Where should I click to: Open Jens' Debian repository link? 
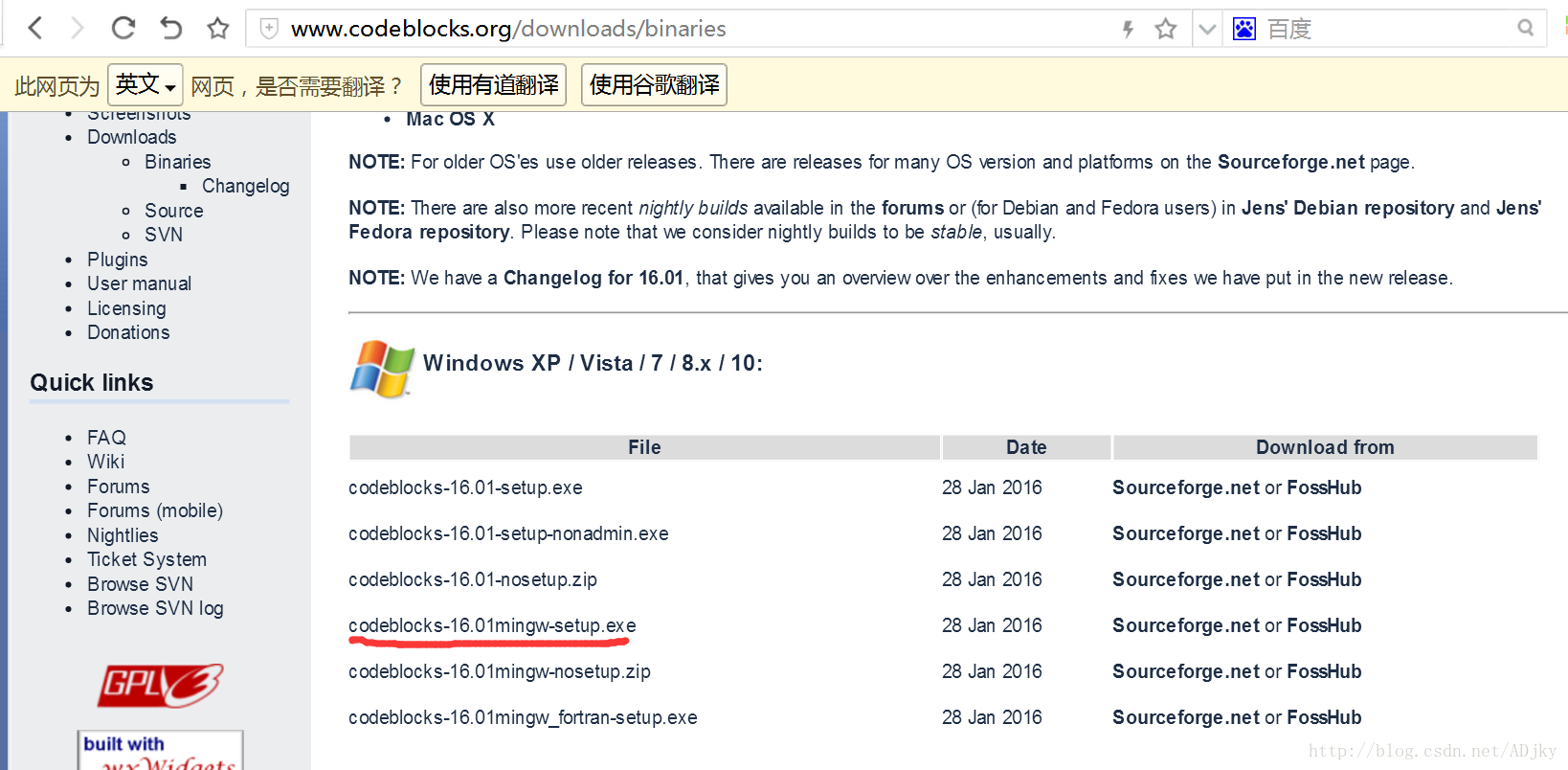click(x=1348, y=208)
